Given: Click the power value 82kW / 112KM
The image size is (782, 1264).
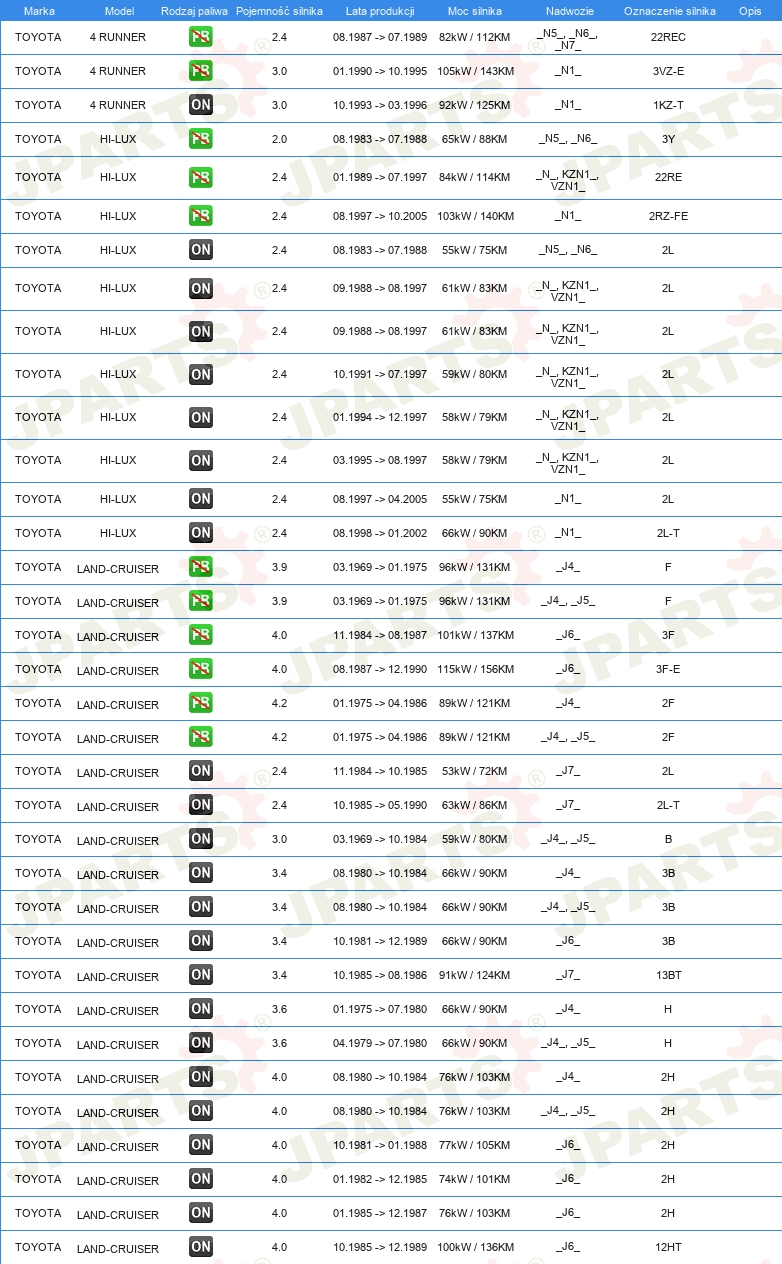Looking at the screenshot, I should click(x=475, y=37).
